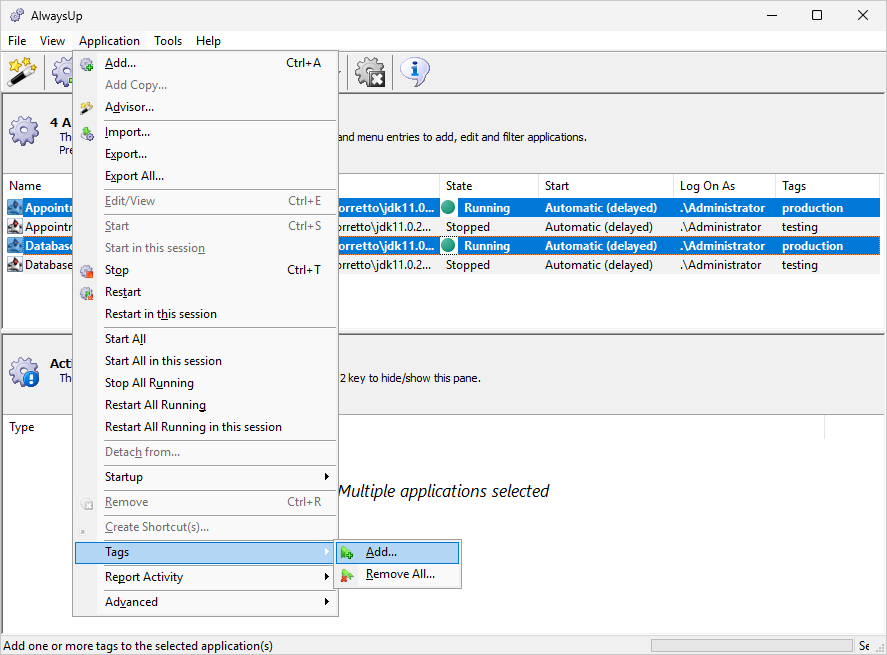Select the Stop All Running entry

(206, 383)
